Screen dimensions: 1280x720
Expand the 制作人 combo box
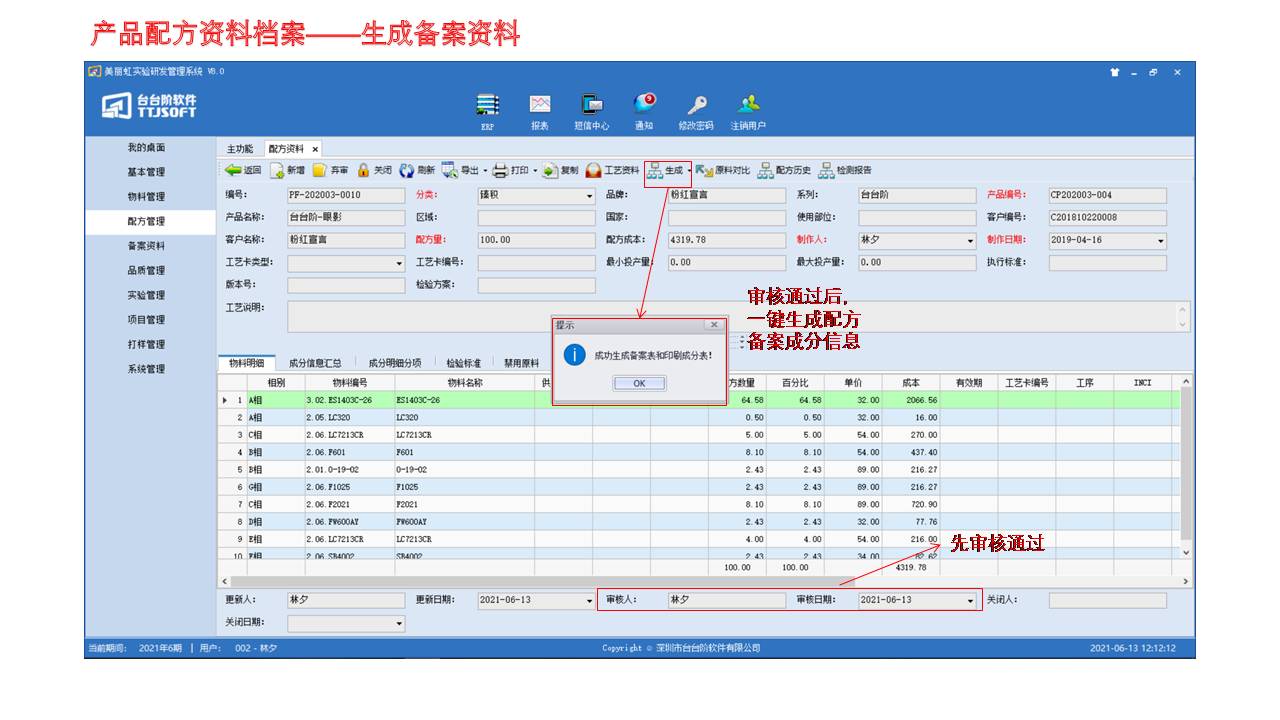(x=970, y=241)
